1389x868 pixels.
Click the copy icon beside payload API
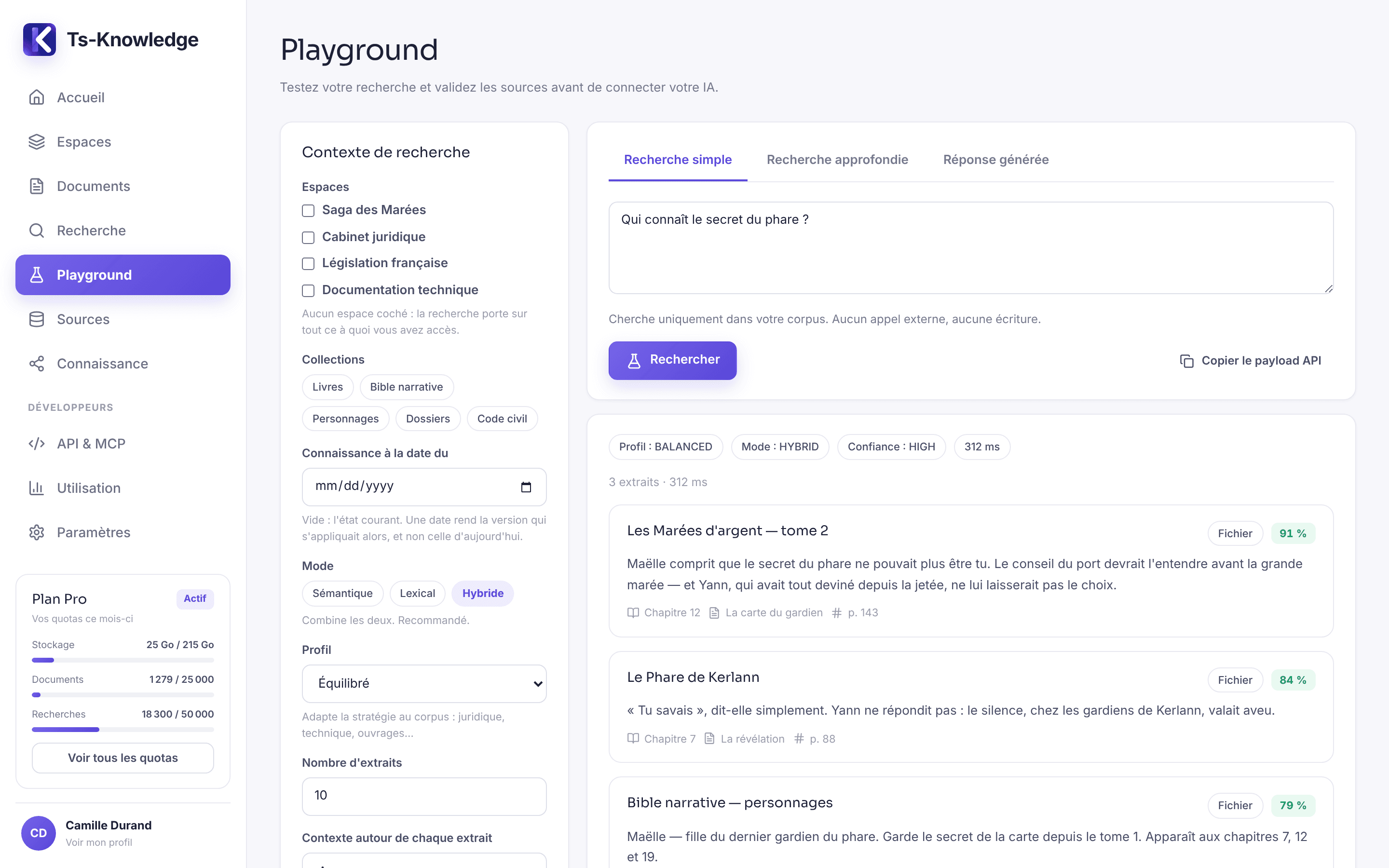(1186, 361)
